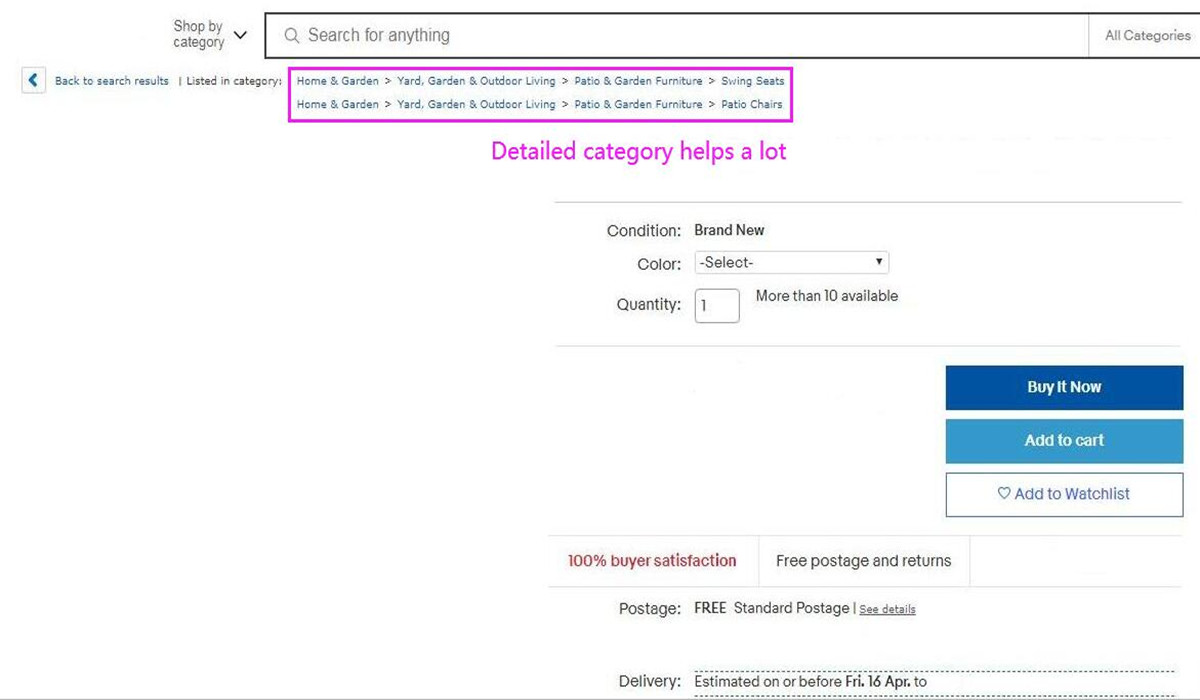Click the Buy It Now button
Screen dimensions: 1200x700
[x=1064, y=387]
